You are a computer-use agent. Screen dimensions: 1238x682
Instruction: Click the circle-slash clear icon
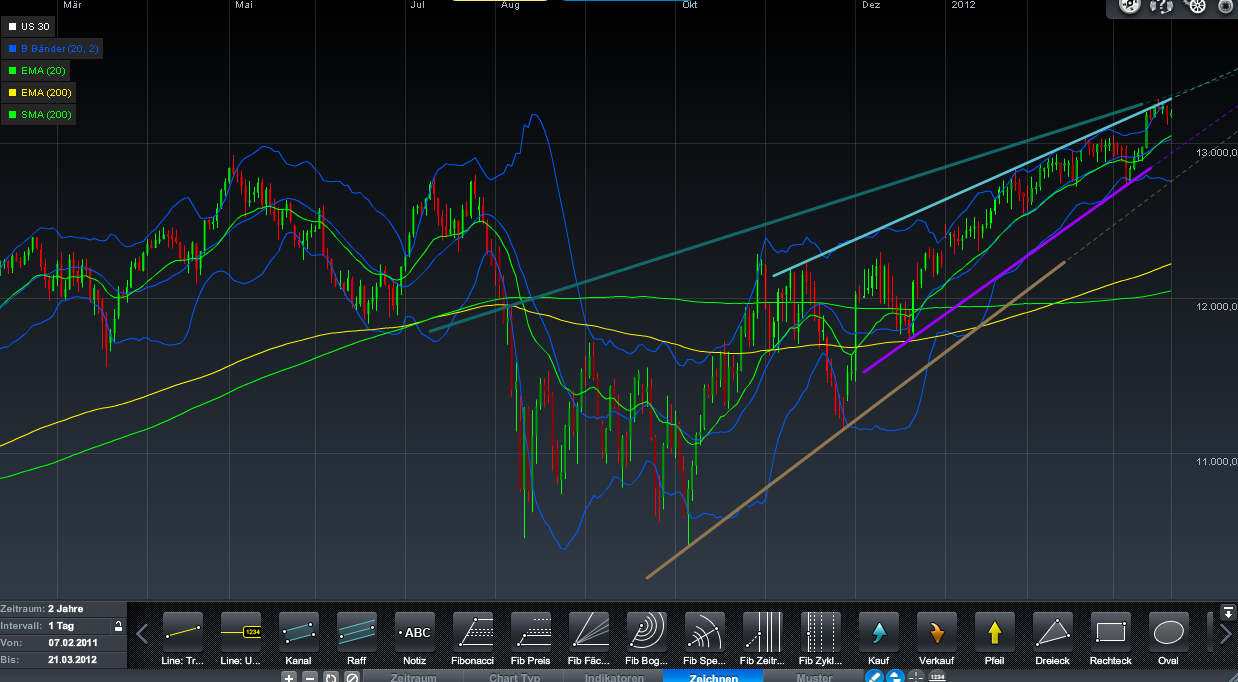pyautogui.click(x=352, y=677)
